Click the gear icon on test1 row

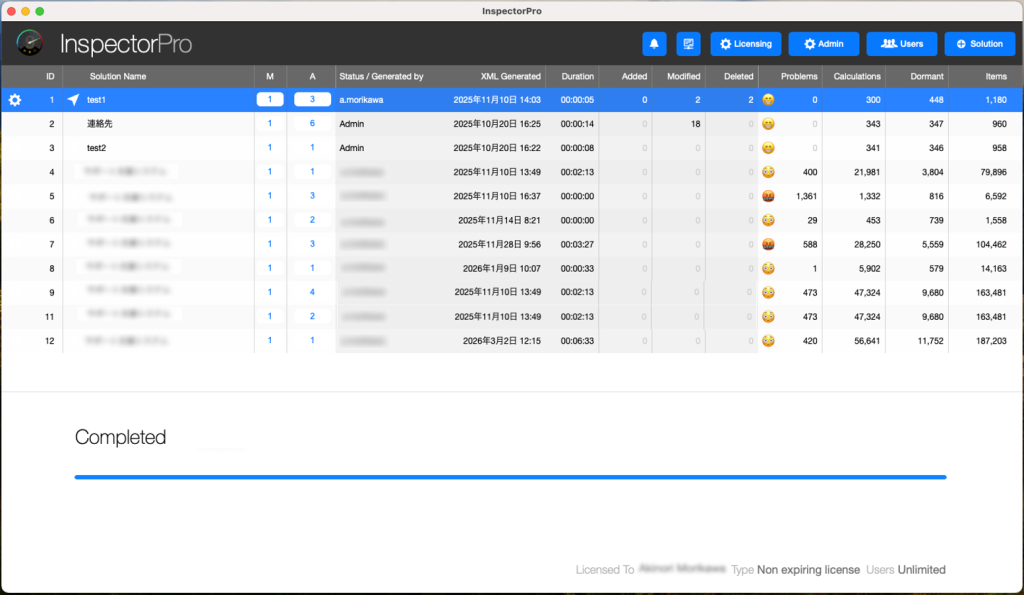click(15, 100)
